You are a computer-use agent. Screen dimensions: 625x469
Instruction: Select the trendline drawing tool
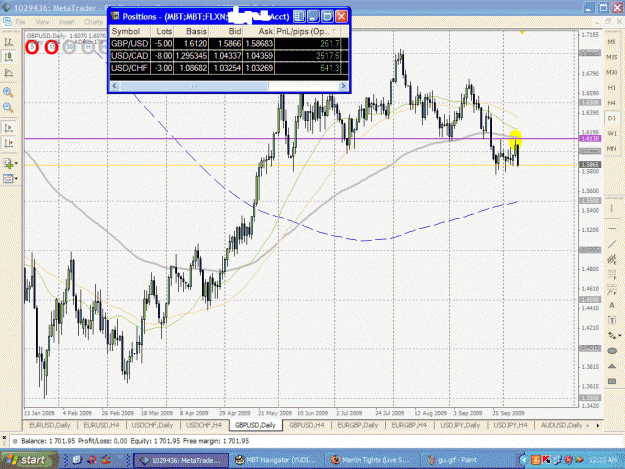[612, 244]
